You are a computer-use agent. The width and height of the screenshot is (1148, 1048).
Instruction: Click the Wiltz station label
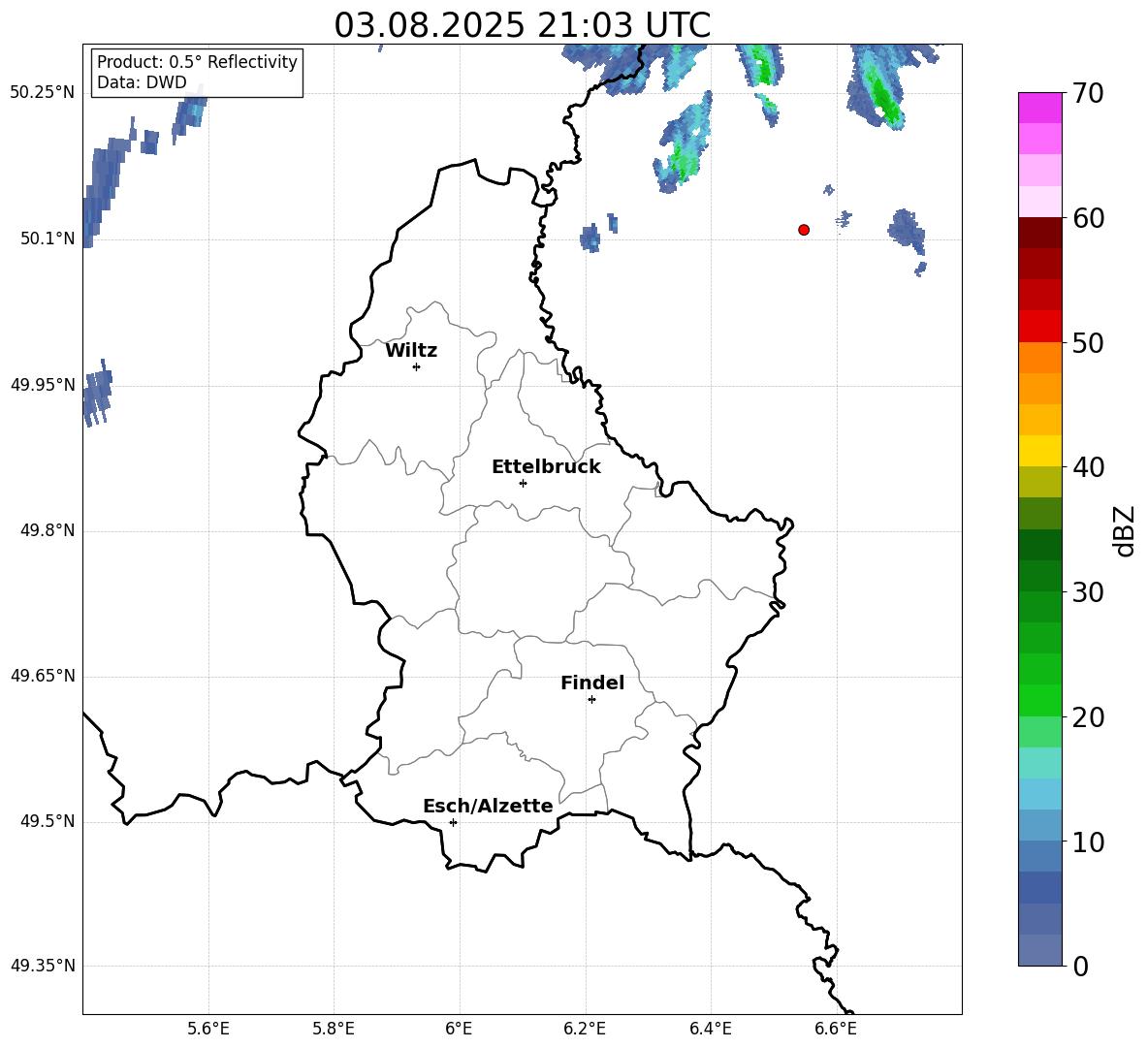click(x=411, y=351)
